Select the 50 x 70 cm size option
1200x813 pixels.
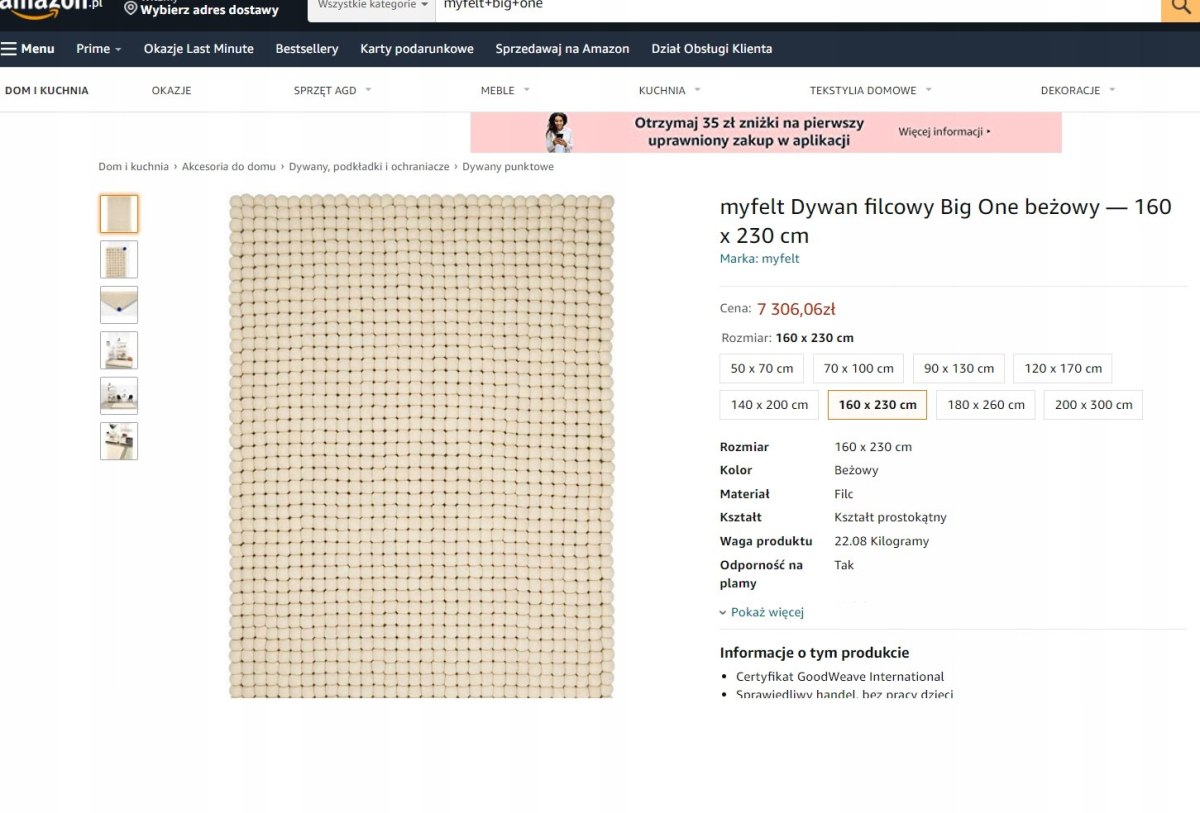click(x=762, y=368)
